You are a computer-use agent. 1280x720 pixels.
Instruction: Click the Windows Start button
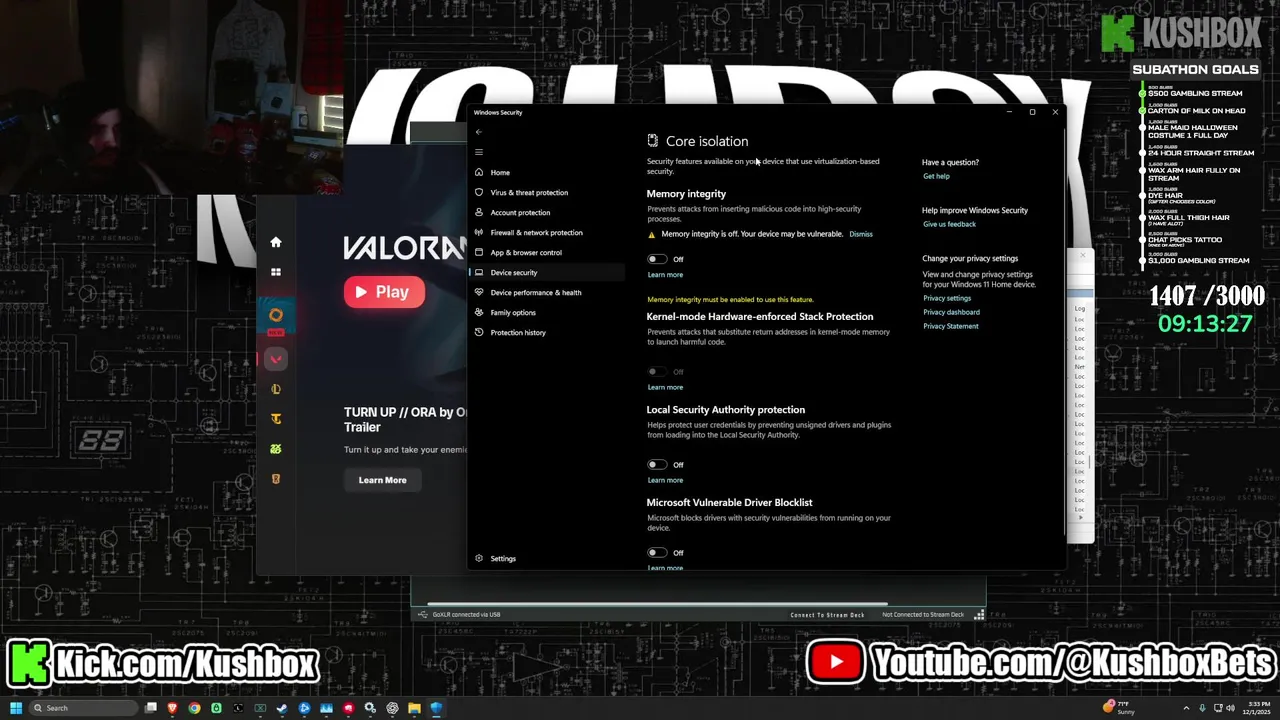pos(16,708)
